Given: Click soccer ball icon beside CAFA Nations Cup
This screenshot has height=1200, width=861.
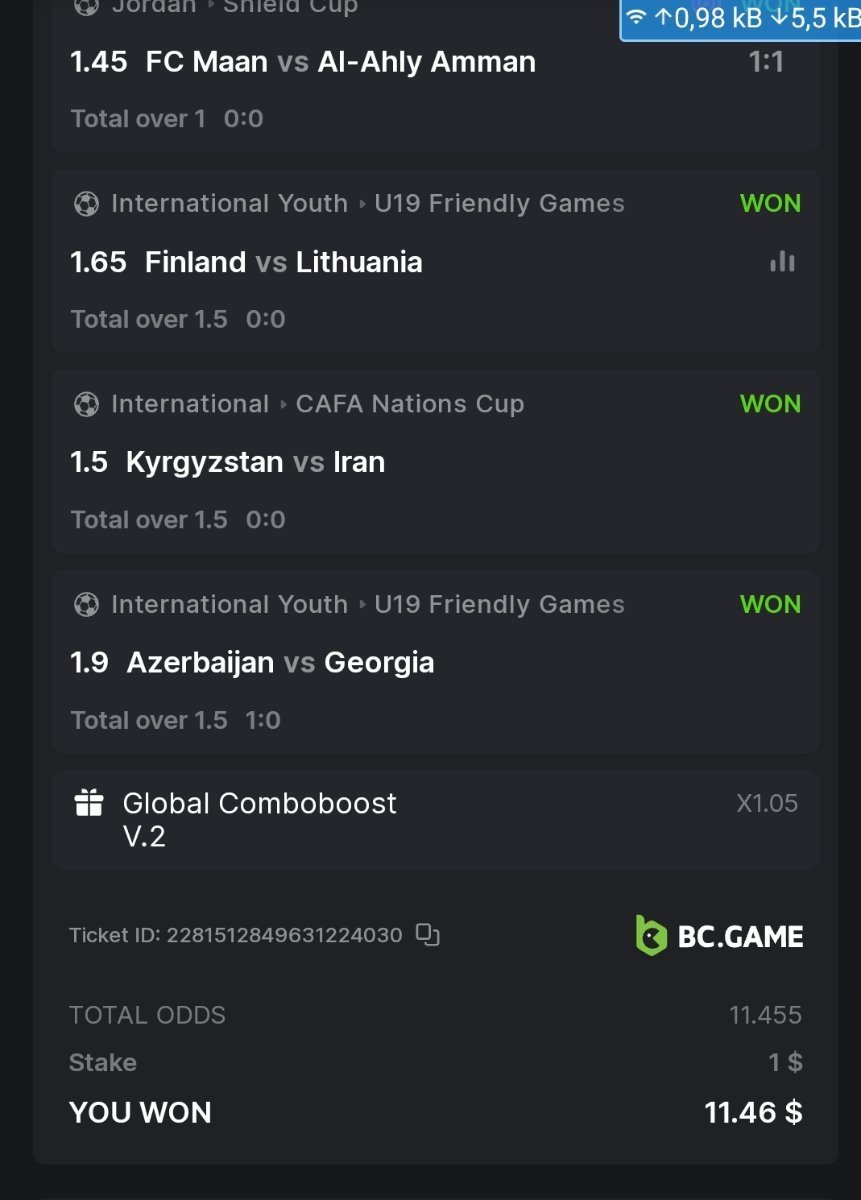Looking at the screenshot, I should click(x=87, y=404).
